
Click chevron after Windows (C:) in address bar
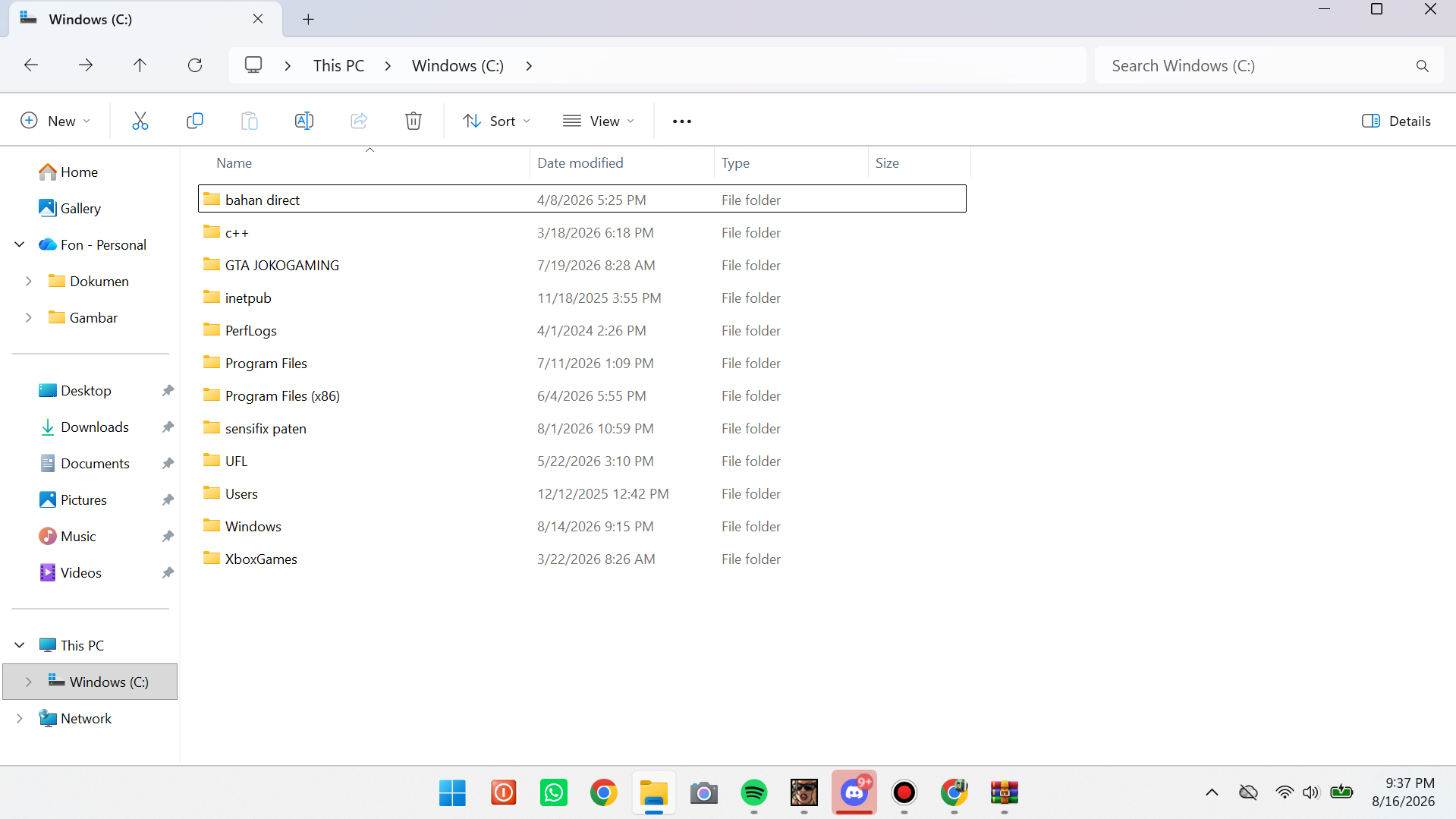point(529,66)
